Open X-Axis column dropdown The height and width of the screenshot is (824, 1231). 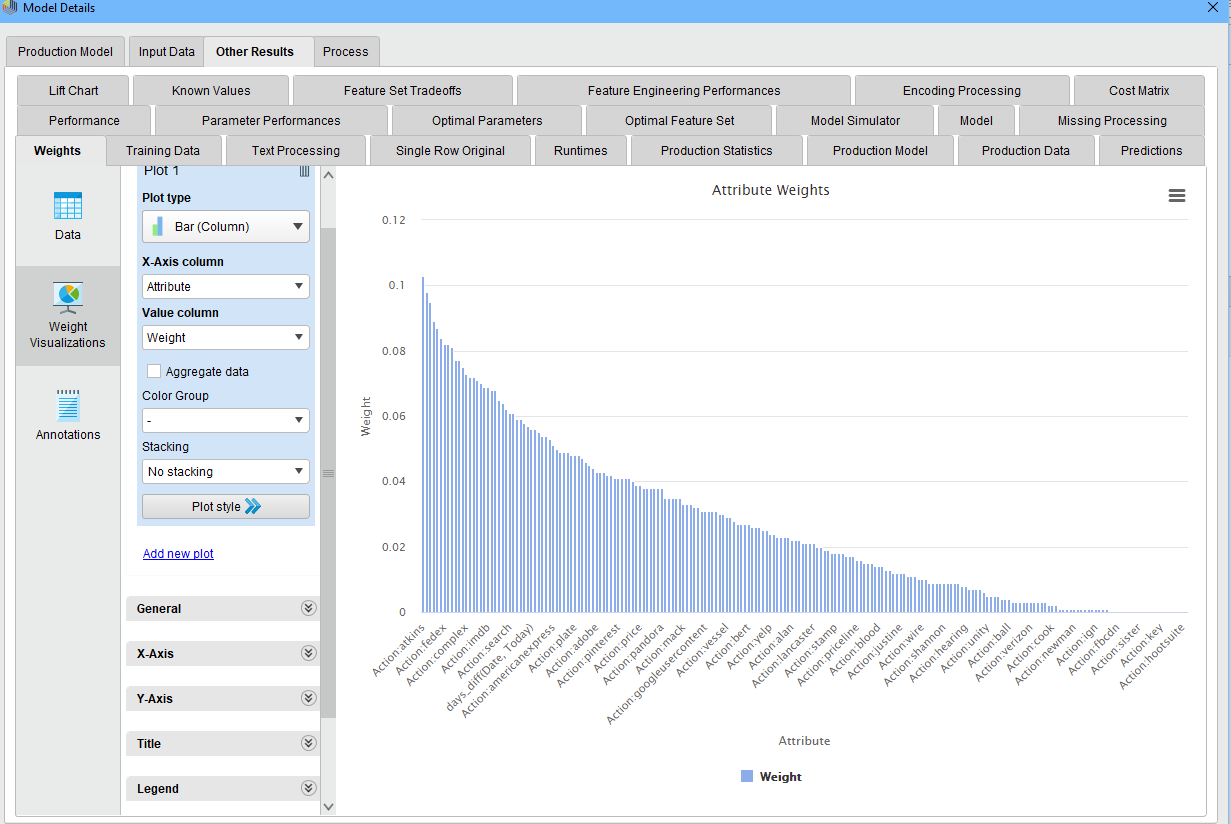click(226, 286)
